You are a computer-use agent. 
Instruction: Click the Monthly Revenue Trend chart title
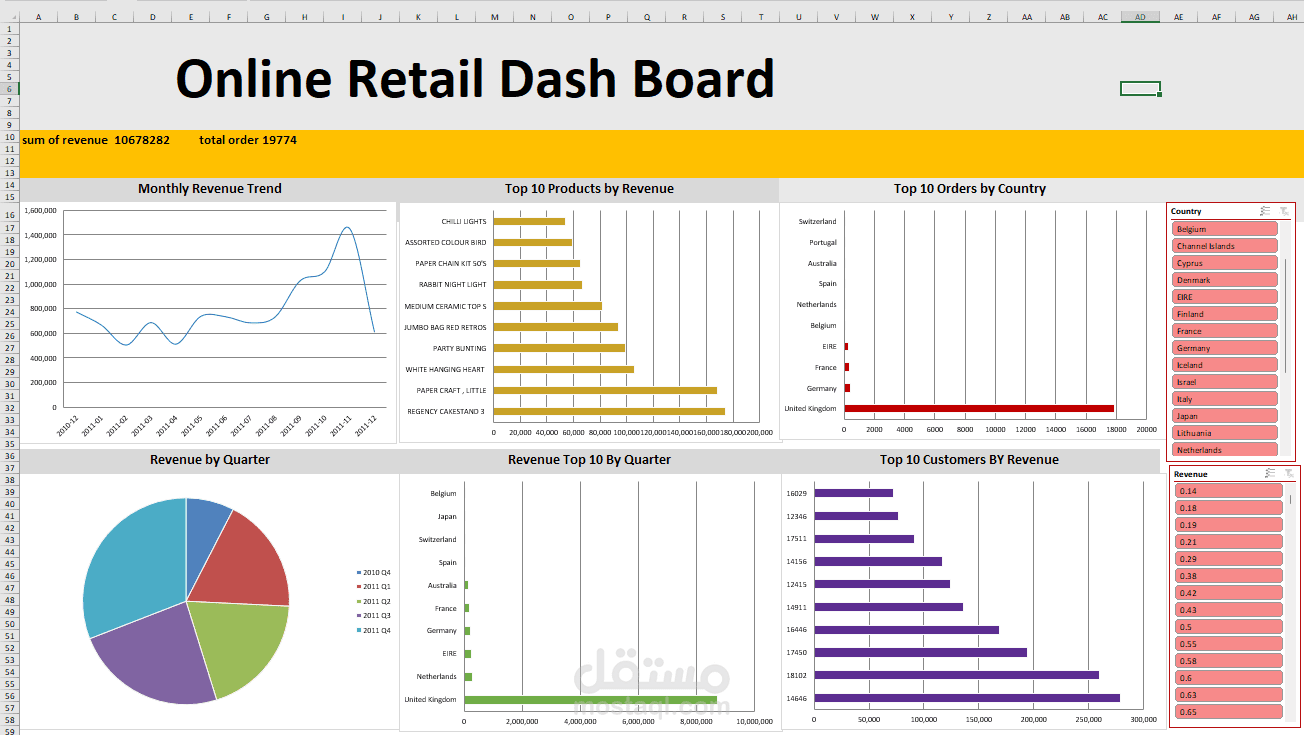pos(210,188)
